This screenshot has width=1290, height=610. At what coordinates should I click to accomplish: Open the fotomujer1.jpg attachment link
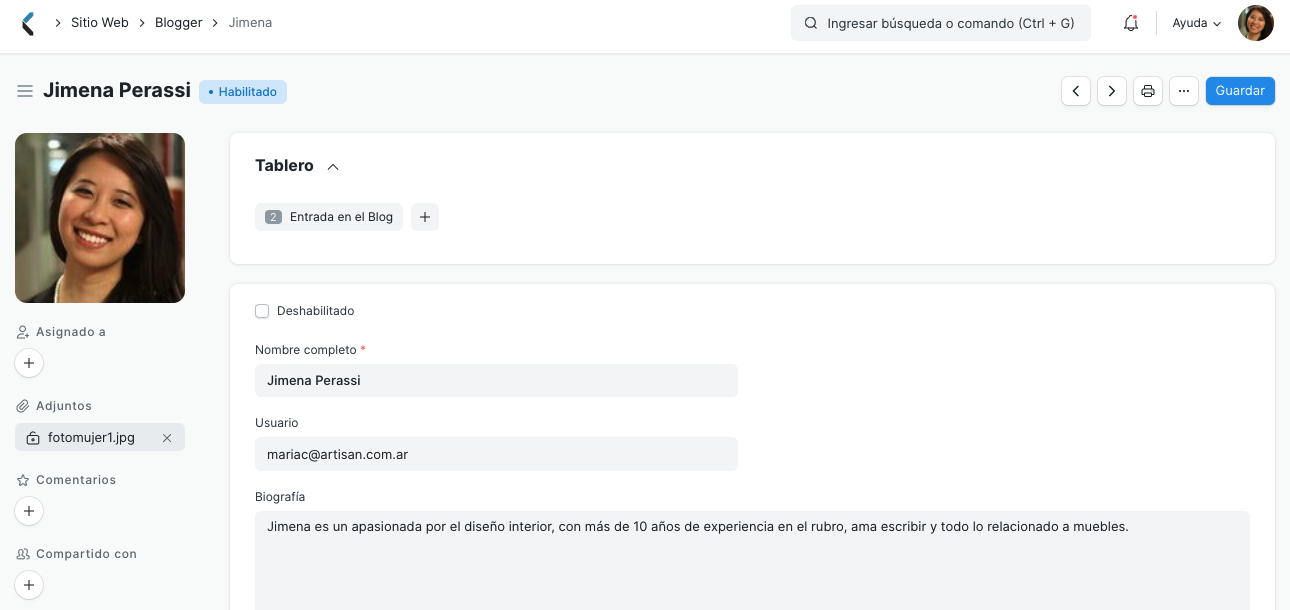click(91, 438)
